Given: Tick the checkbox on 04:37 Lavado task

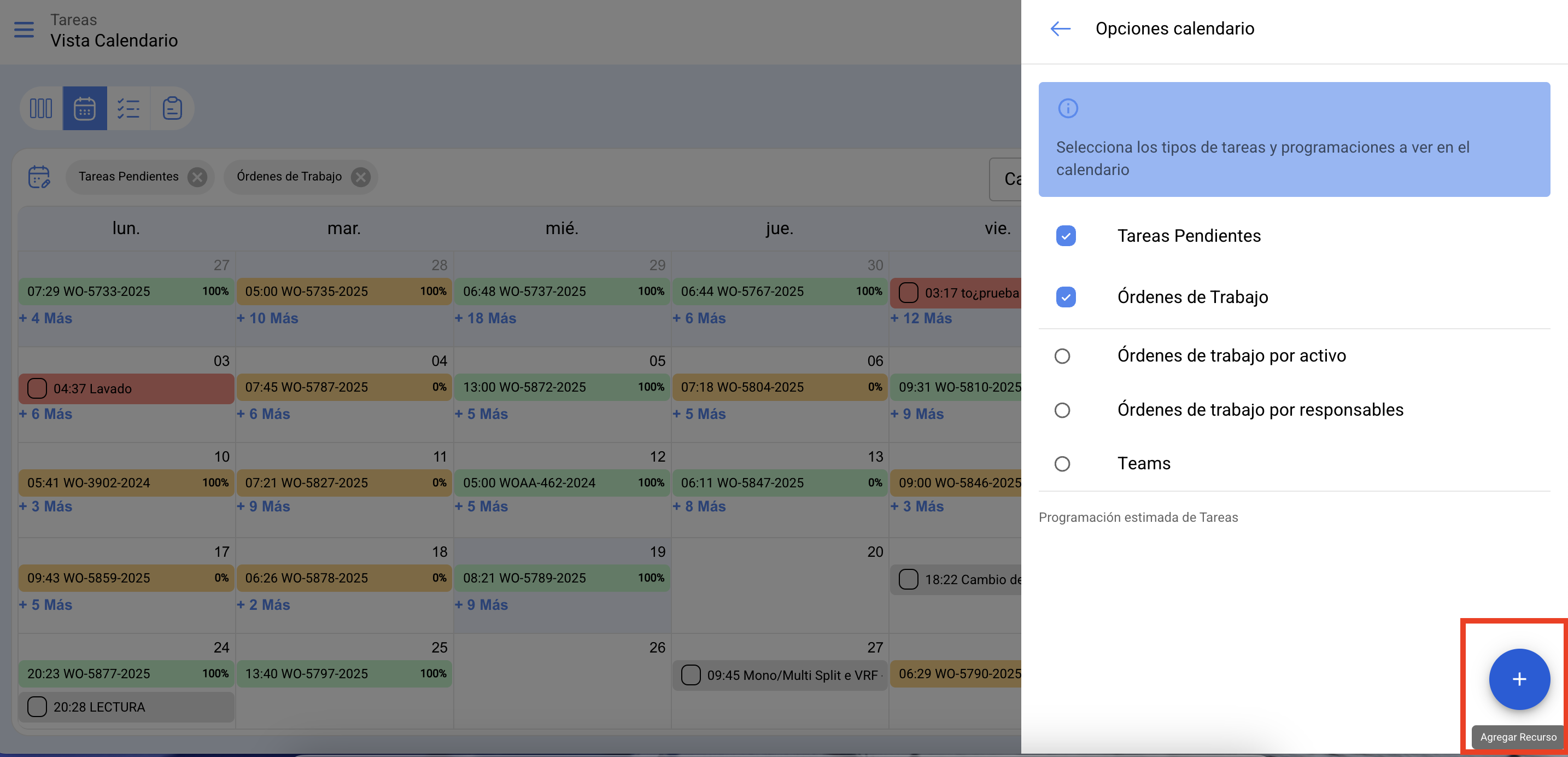Looking at the screenshot, I should pos(37,388).
